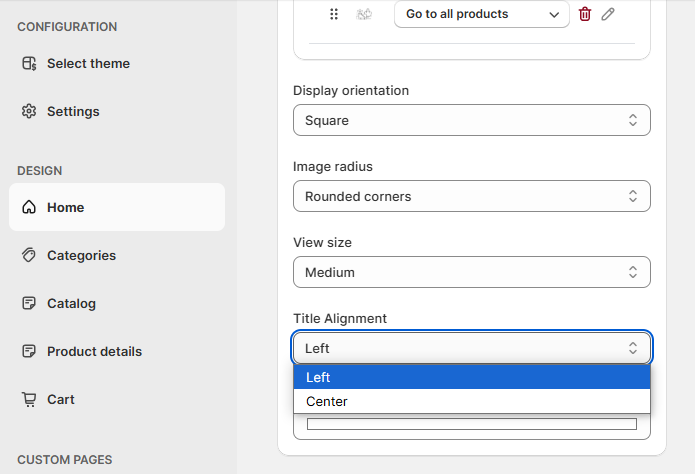Click the View size label
The image size is (695, 474).
(322, 243)
